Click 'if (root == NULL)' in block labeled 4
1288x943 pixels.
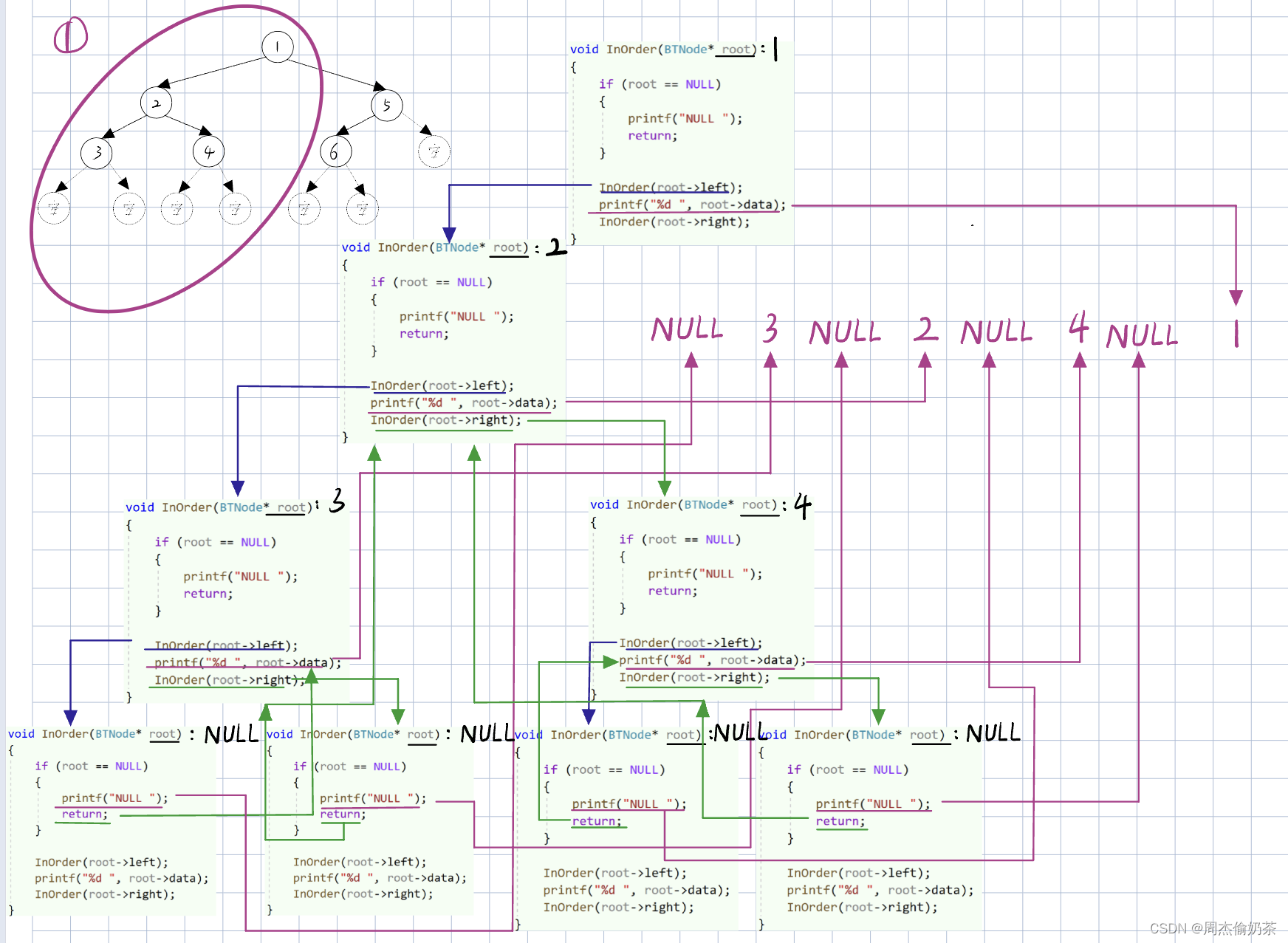(679, 539)
